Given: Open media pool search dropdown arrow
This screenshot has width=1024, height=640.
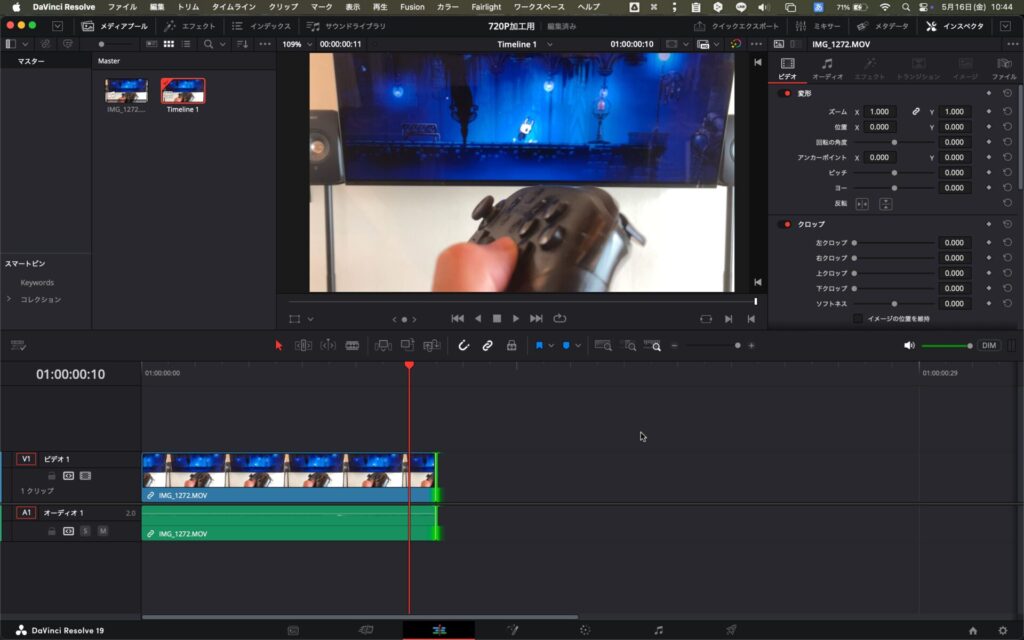Looking at the screenshot, I should pyautogui.click(x=222, y=44).
